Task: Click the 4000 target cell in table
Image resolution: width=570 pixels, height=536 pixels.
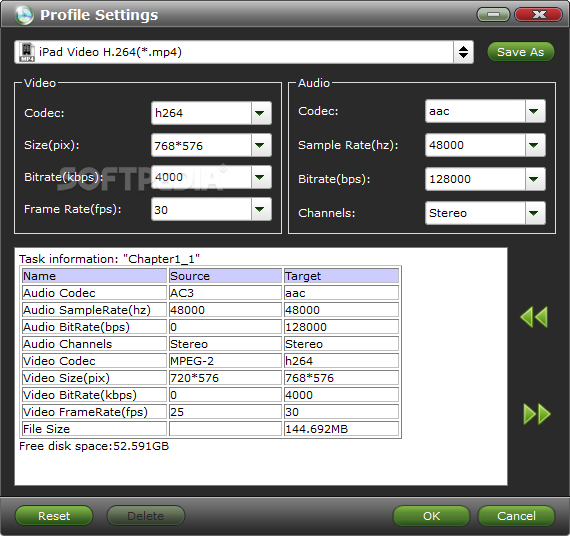Action: pos(341,395)
